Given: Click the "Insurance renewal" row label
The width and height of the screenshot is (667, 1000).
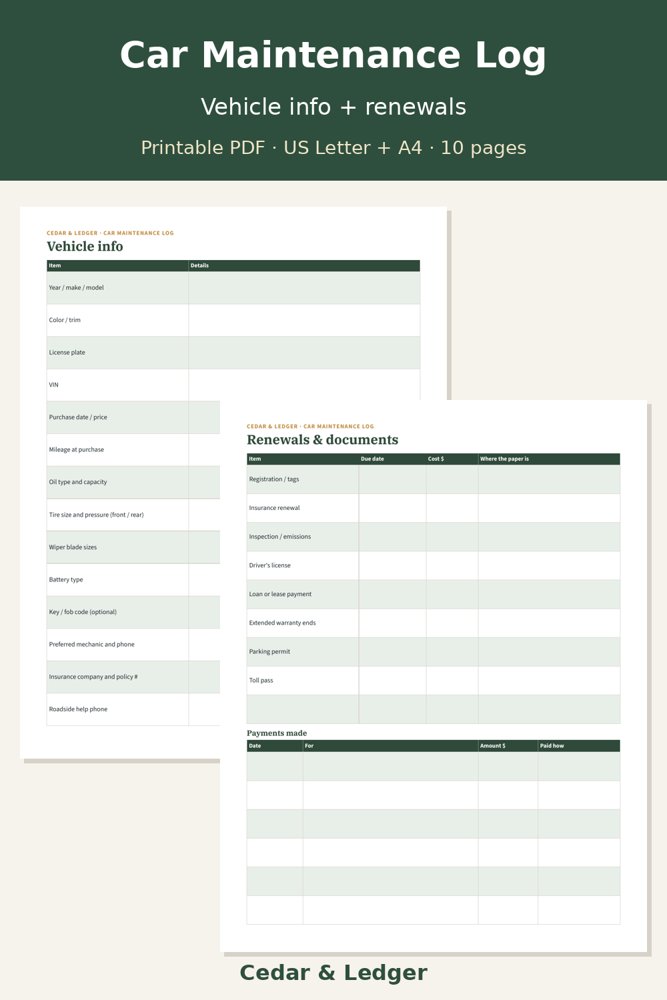Looking at the screenshot, I should 274,508.
